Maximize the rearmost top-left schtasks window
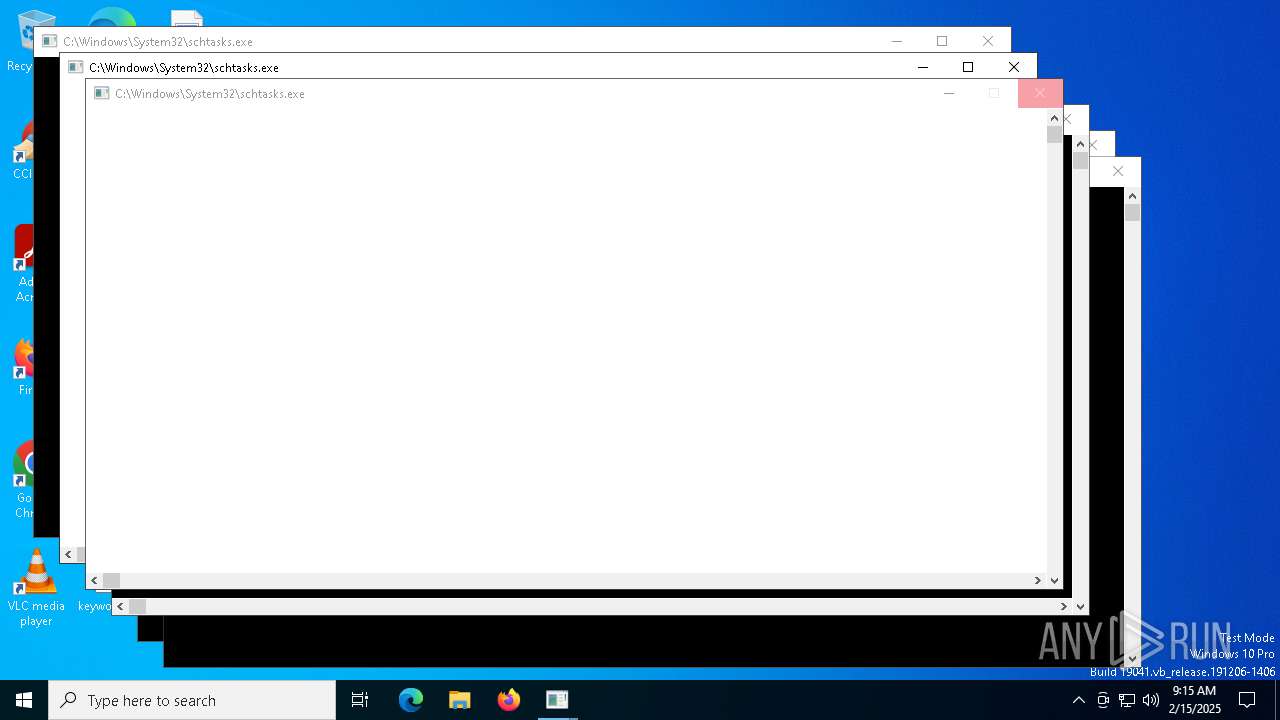This screenshot has height=720, width=1280. (x=942, y=41)
